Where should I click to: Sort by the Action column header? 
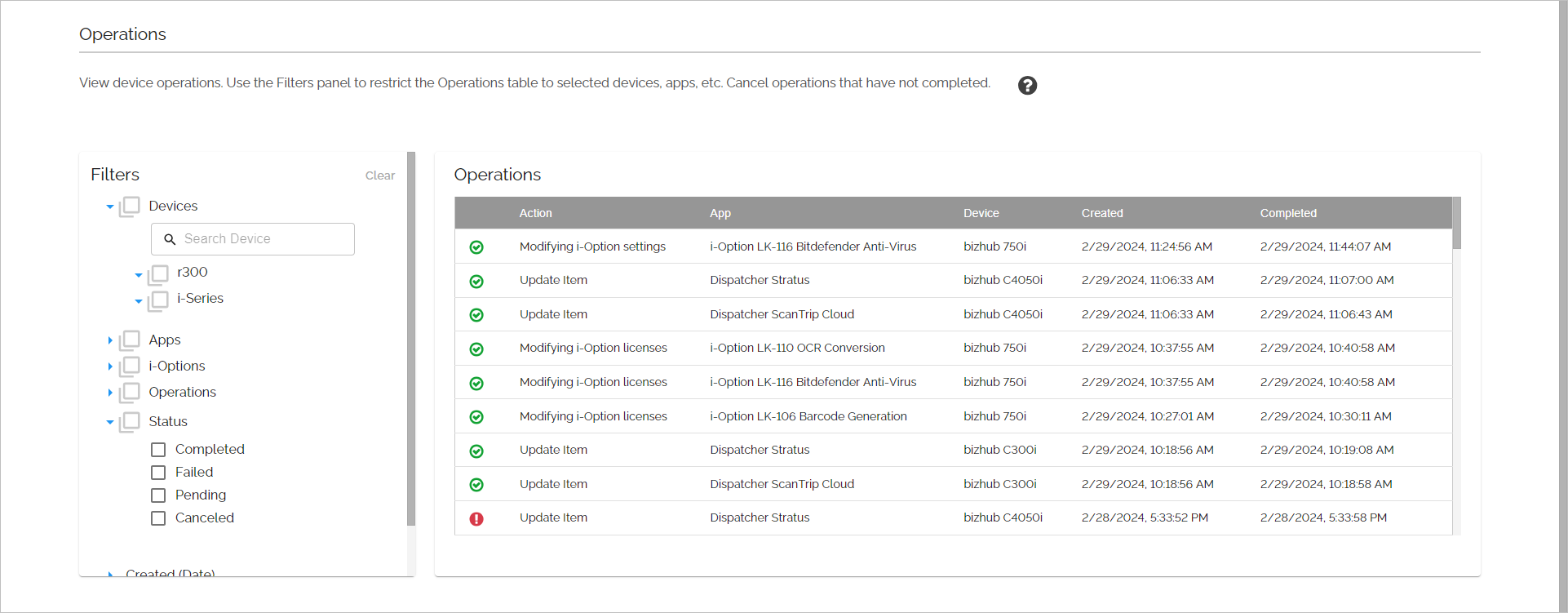[x=536, y=213]
